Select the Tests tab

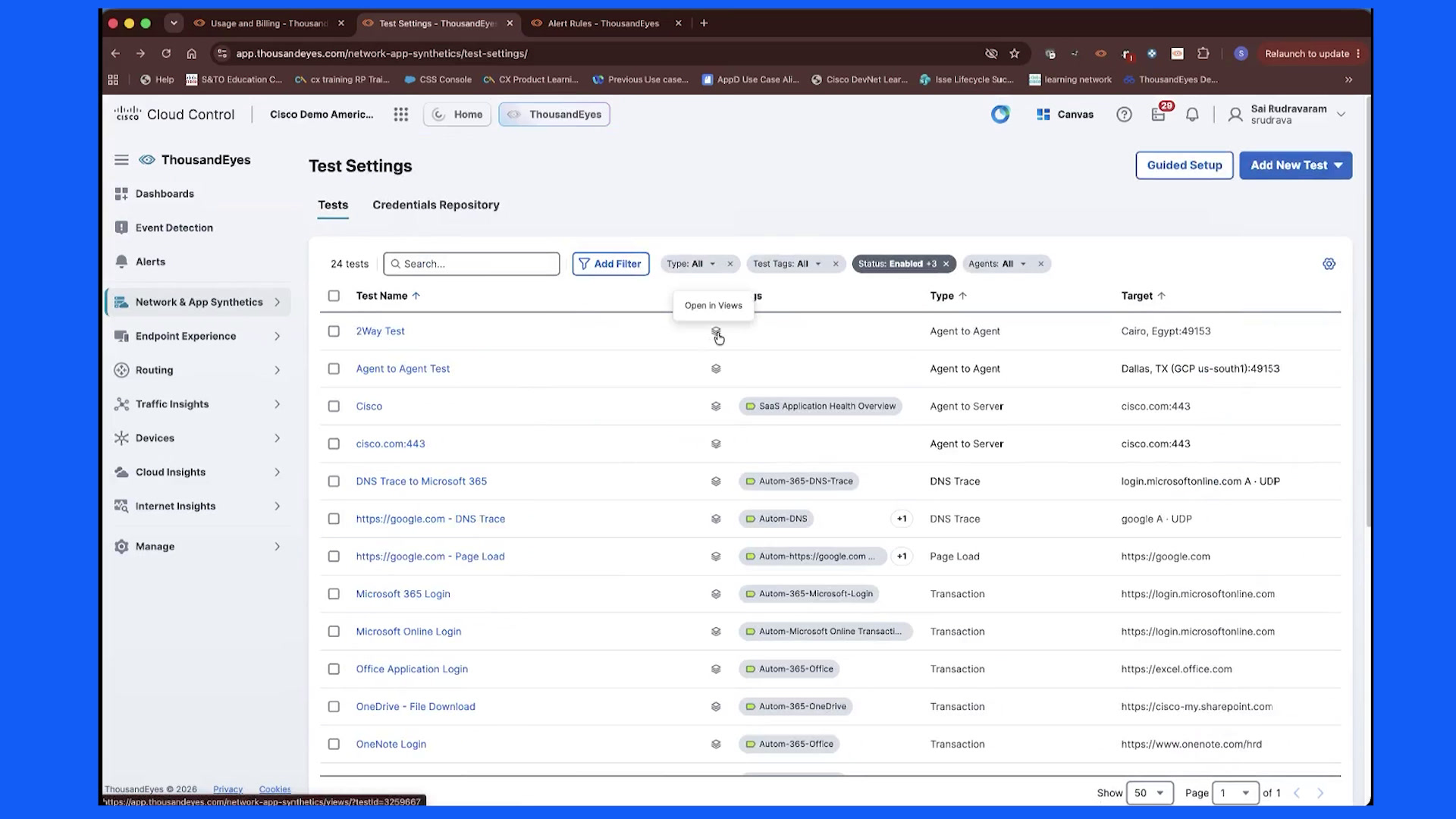coord(333,205)
